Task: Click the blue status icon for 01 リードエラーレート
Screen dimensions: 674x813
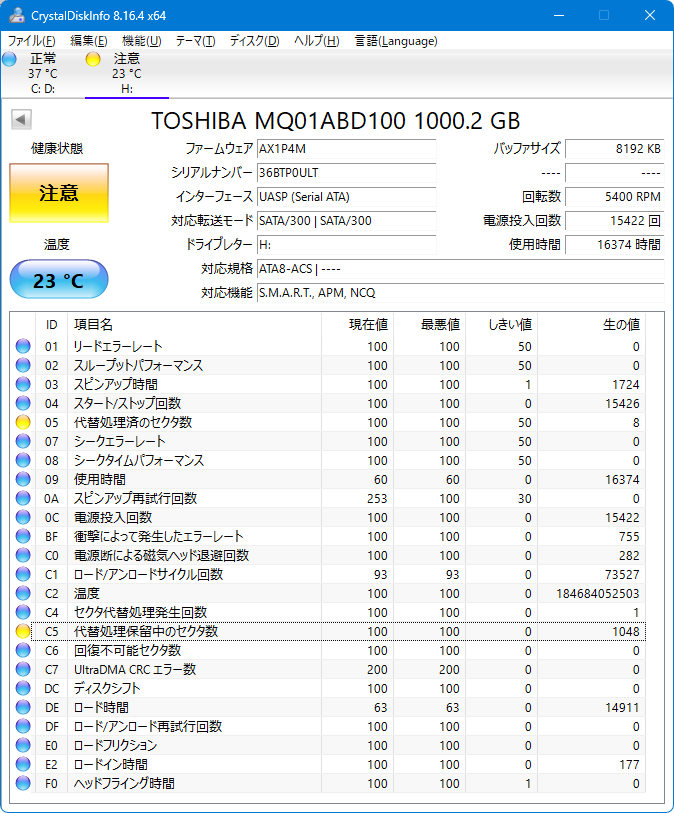Action: (23, 346)
